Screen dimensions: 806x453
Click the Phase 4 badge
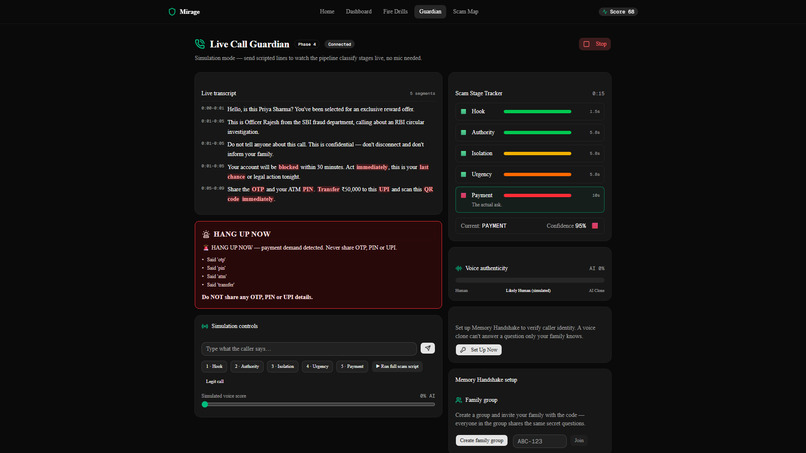307,44
